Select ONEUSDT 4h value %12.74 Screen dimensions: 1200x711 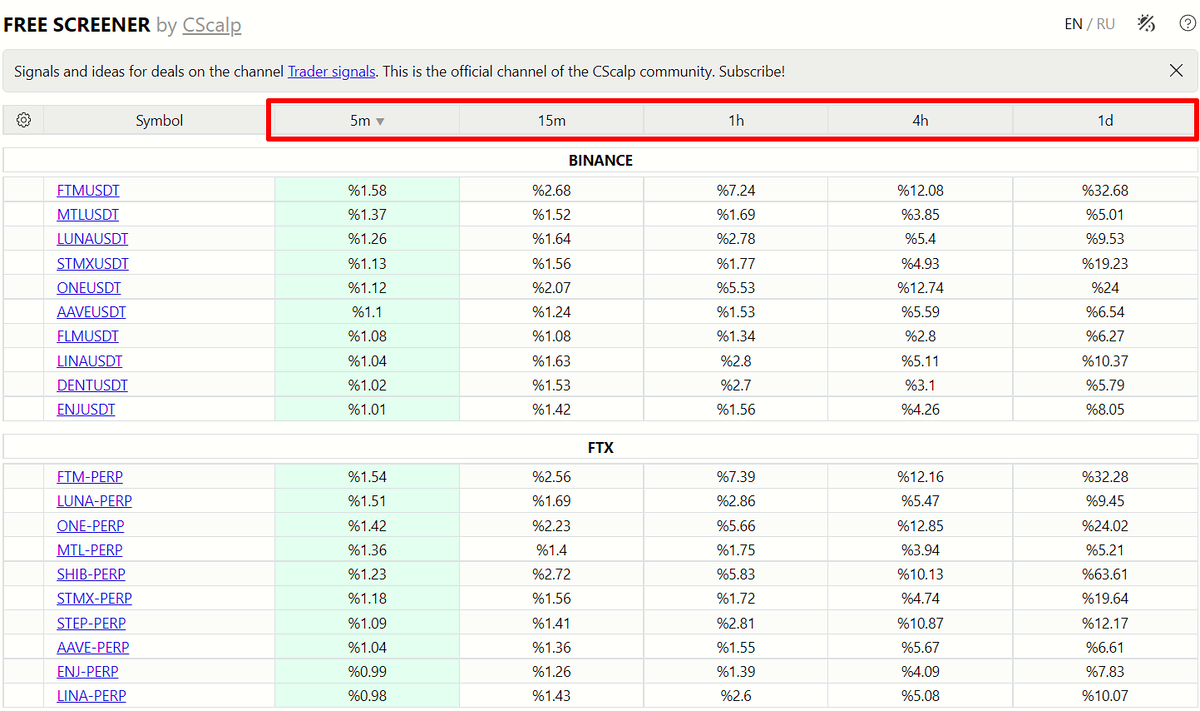click(920, 288)
